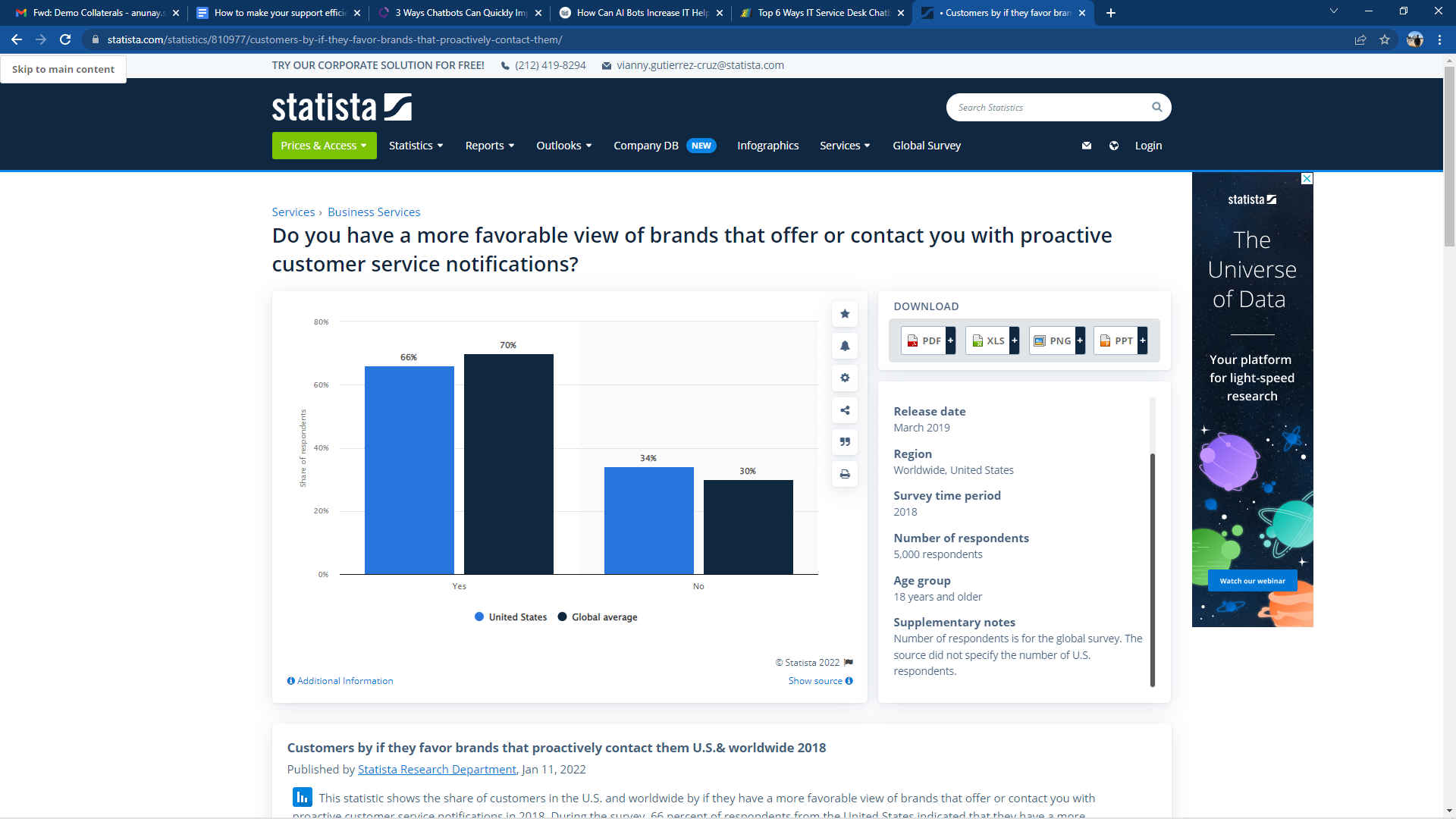
Task: Expand the Reports menu
Action: pyautogui.click(x=490, y=146)
